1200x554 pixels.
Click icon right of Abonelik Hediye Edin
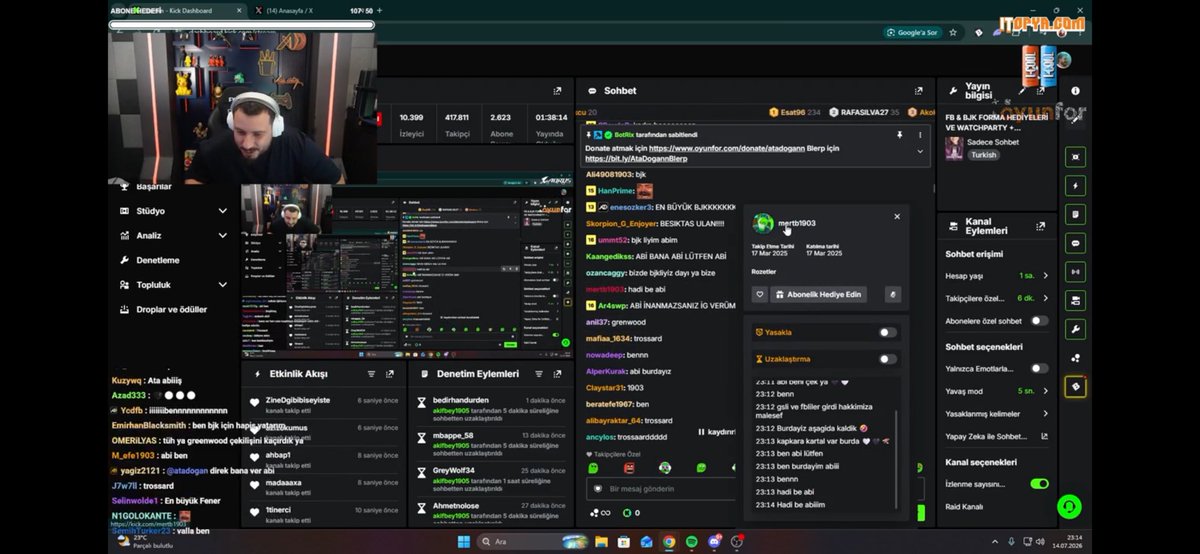(x=893, y=294)
